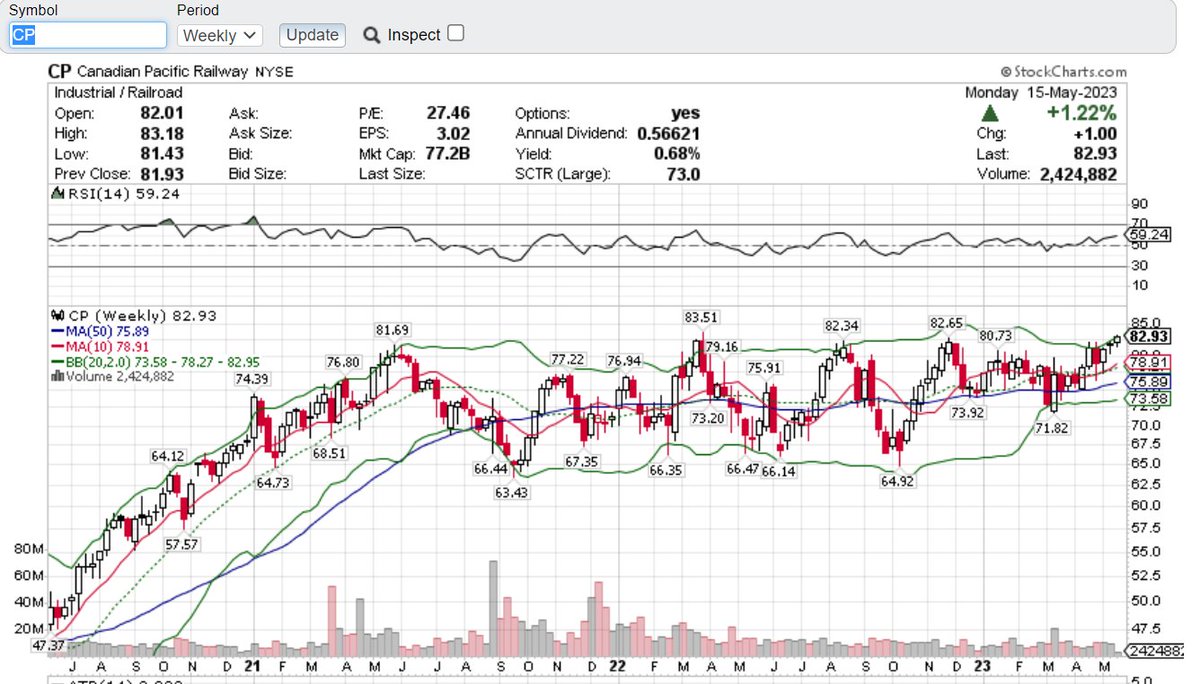
Task: Click the StockCharts.com copyright label
Action: click(x=1063, y=72)
